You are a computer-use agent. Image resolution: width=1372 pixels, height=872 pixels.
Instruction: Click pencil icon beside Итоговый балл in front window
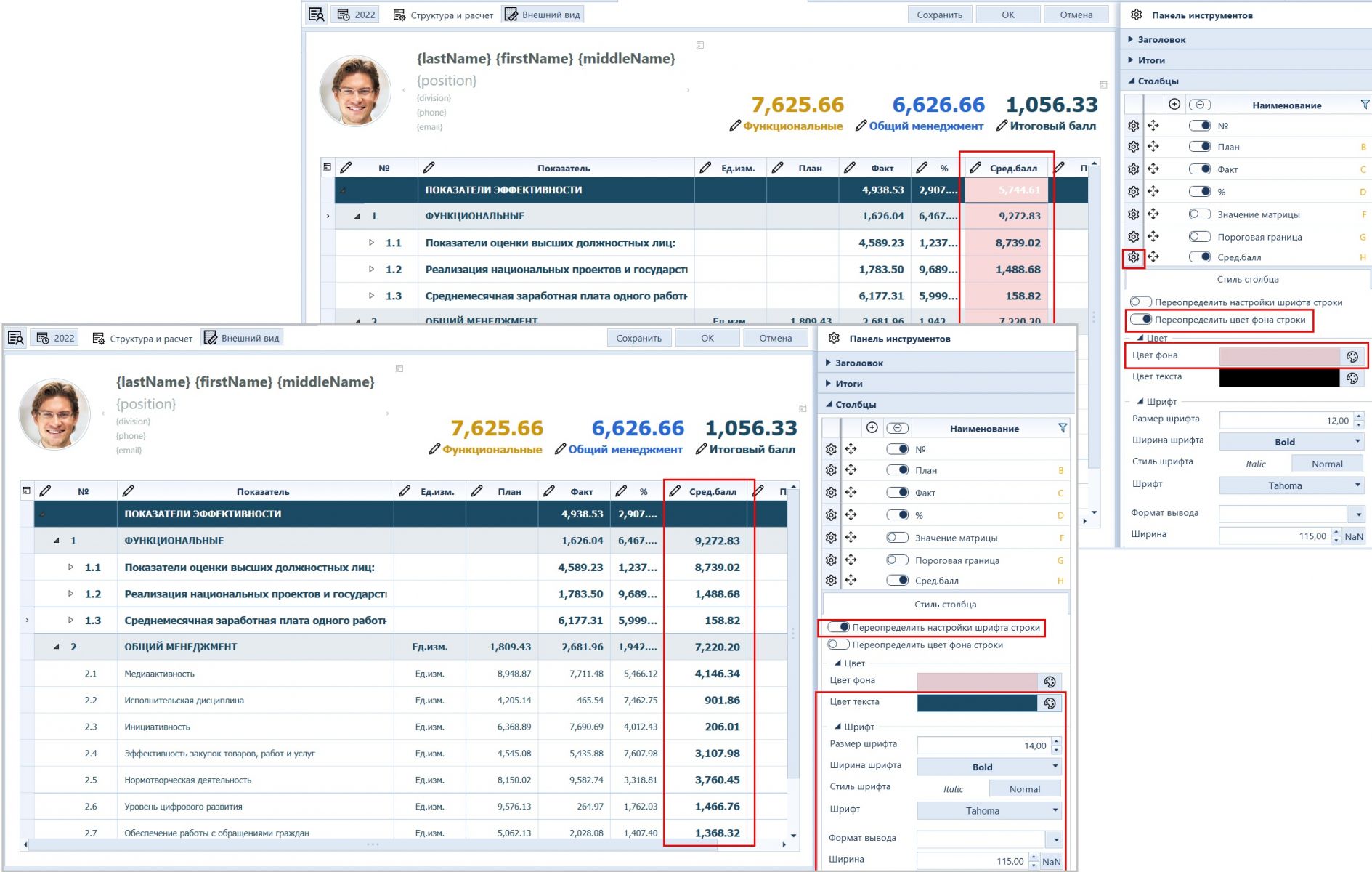701,449
